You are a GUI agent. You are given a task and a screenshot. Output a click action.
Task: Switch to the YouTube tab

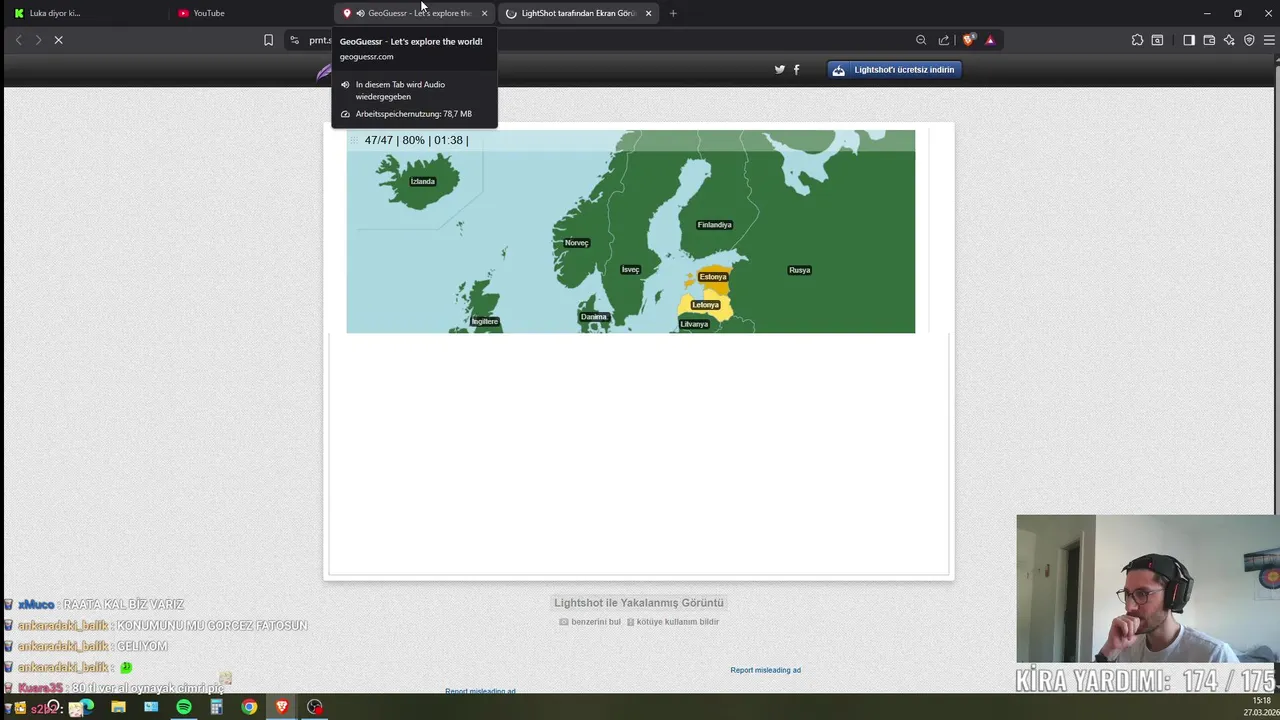point(250,13)
